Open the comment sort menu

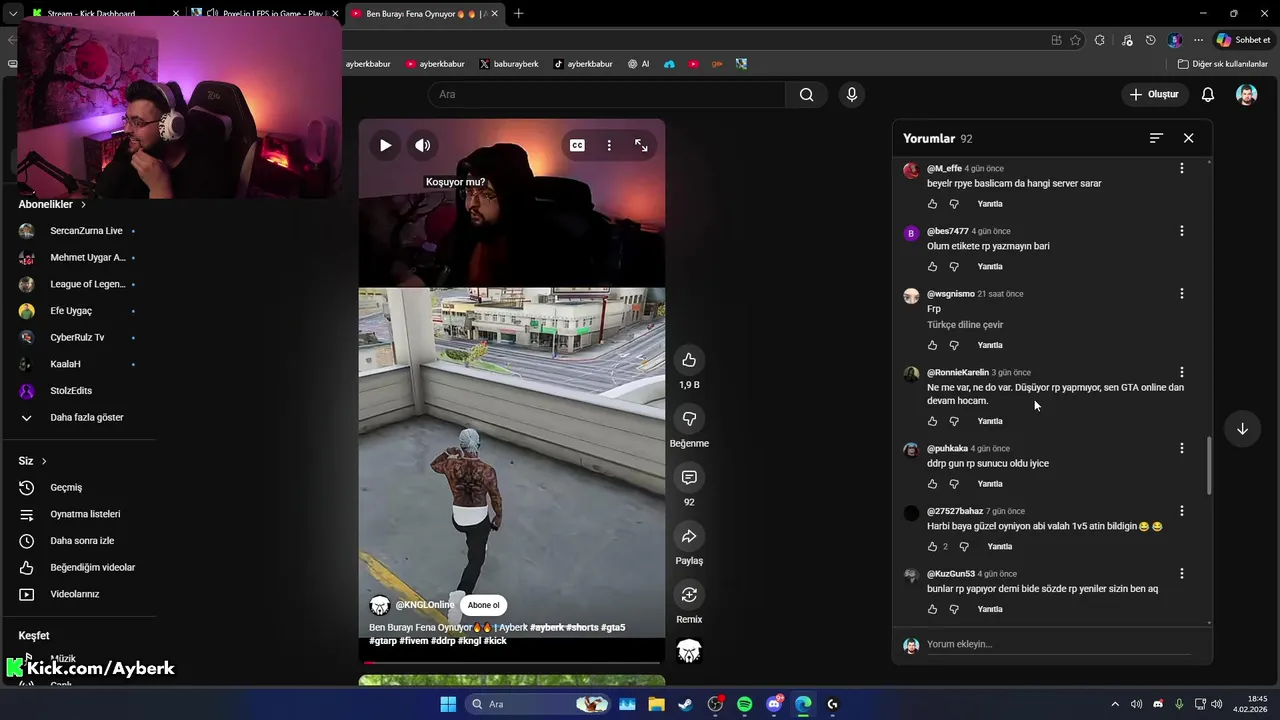(1156, 138)
